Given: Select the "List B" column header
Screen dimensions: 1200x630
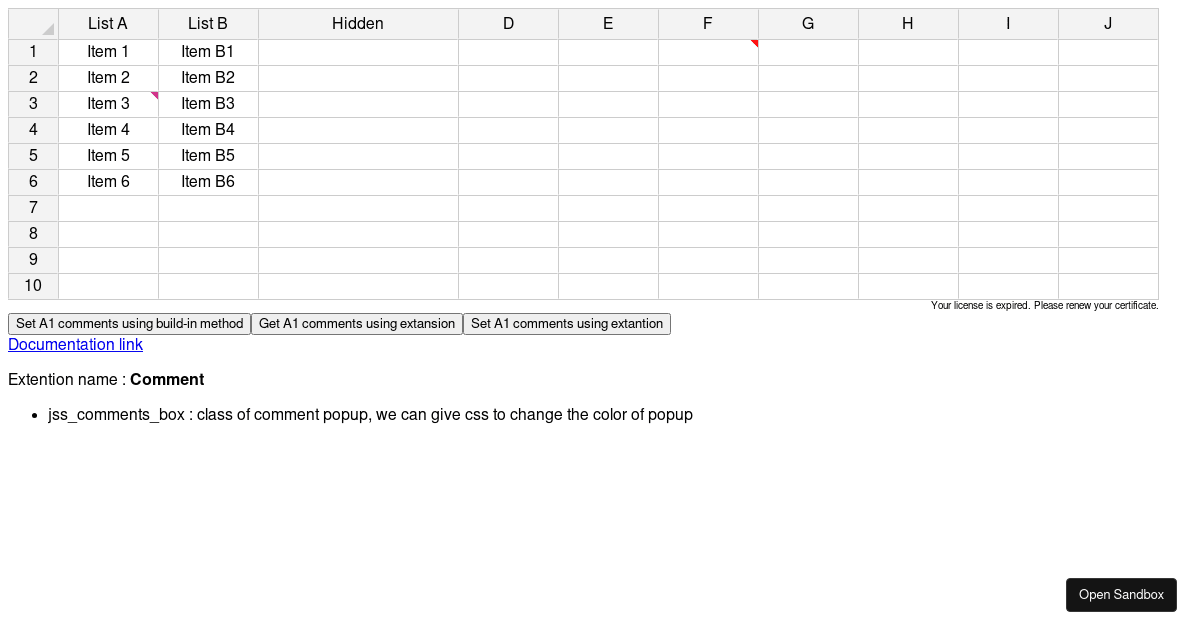Looking at the screenshot, I should 207,23.
